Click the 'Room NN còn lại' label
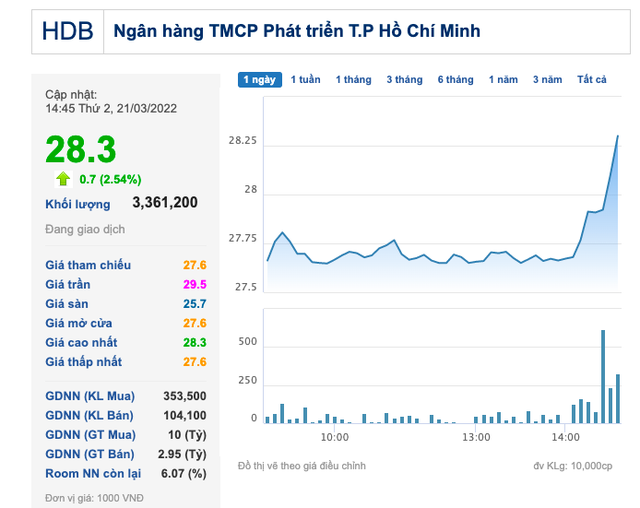The image size is (640, 508). (x=93, y=472)
